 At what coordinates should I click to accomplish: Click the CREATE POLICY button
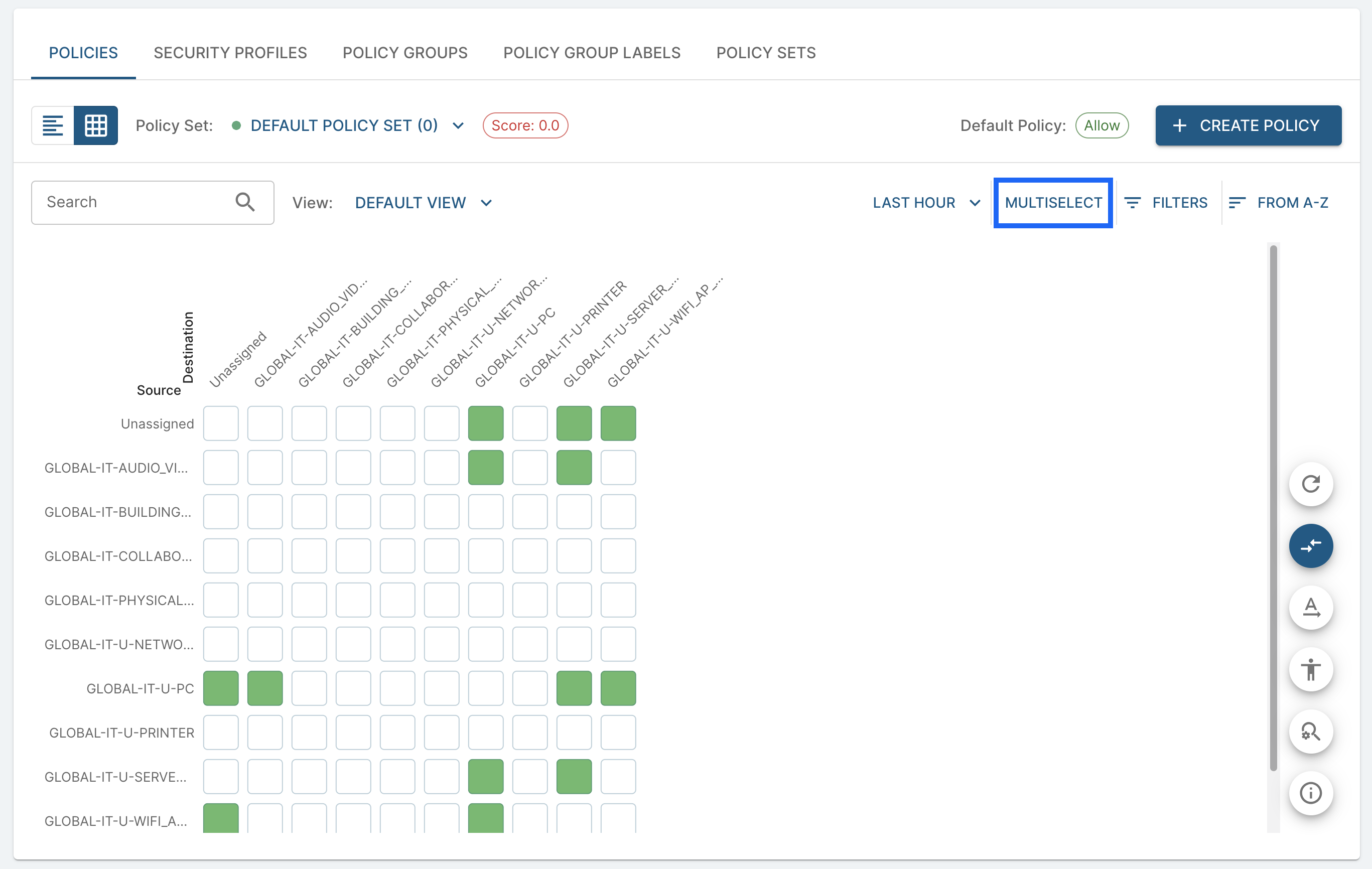click(x=1248, y=125)
